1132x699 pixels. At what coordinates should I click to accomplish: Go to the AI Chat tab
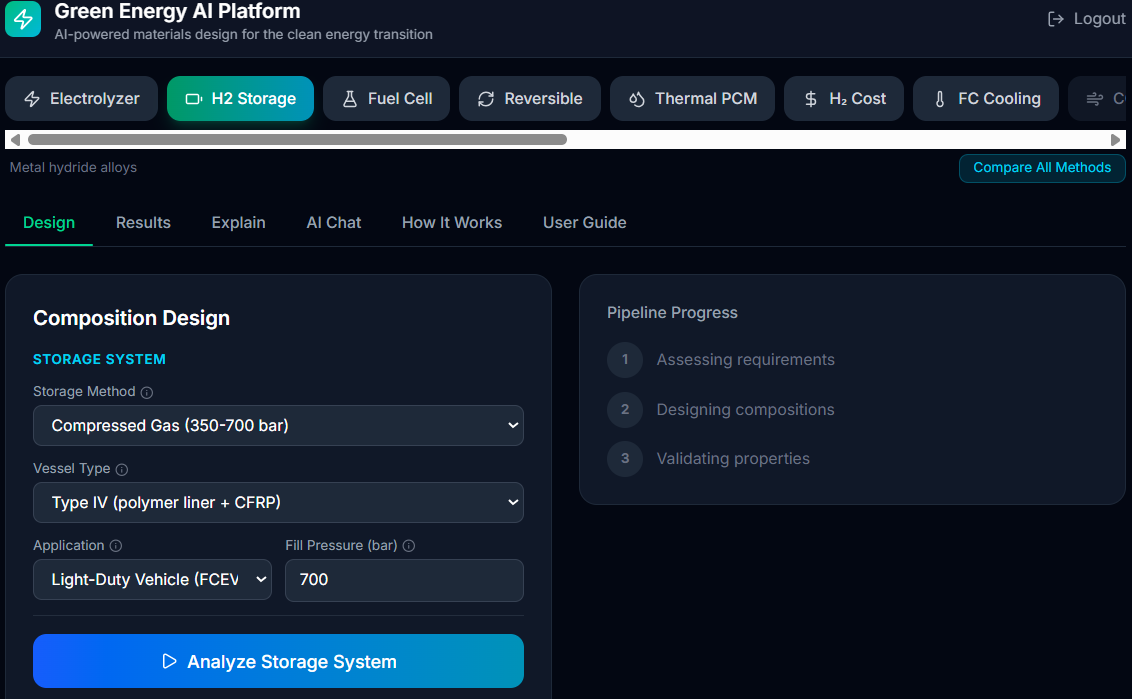point(334,223)
